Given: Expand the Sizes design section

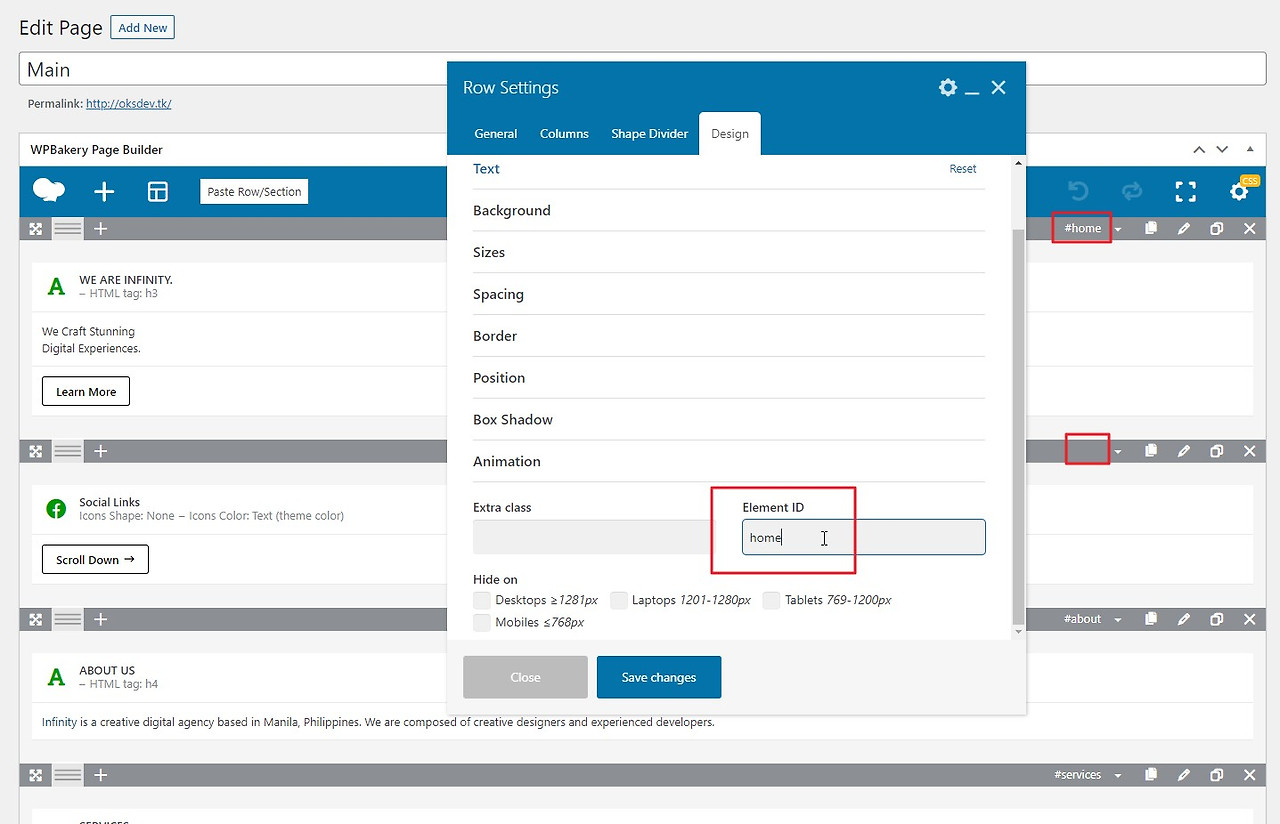Looking at the screenshot, I should (x=729, y=253).
